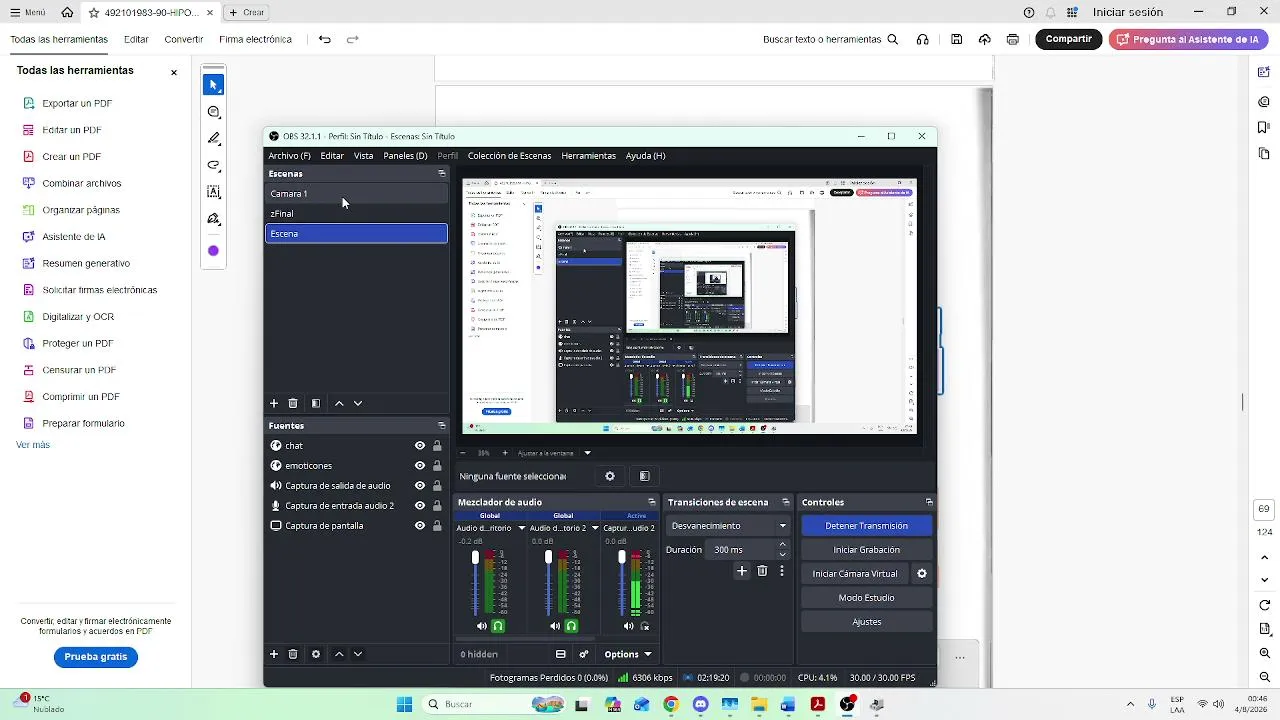Click the Detener Transmisión button
This screenshot has height=720, width=1280.
[866, 526]
